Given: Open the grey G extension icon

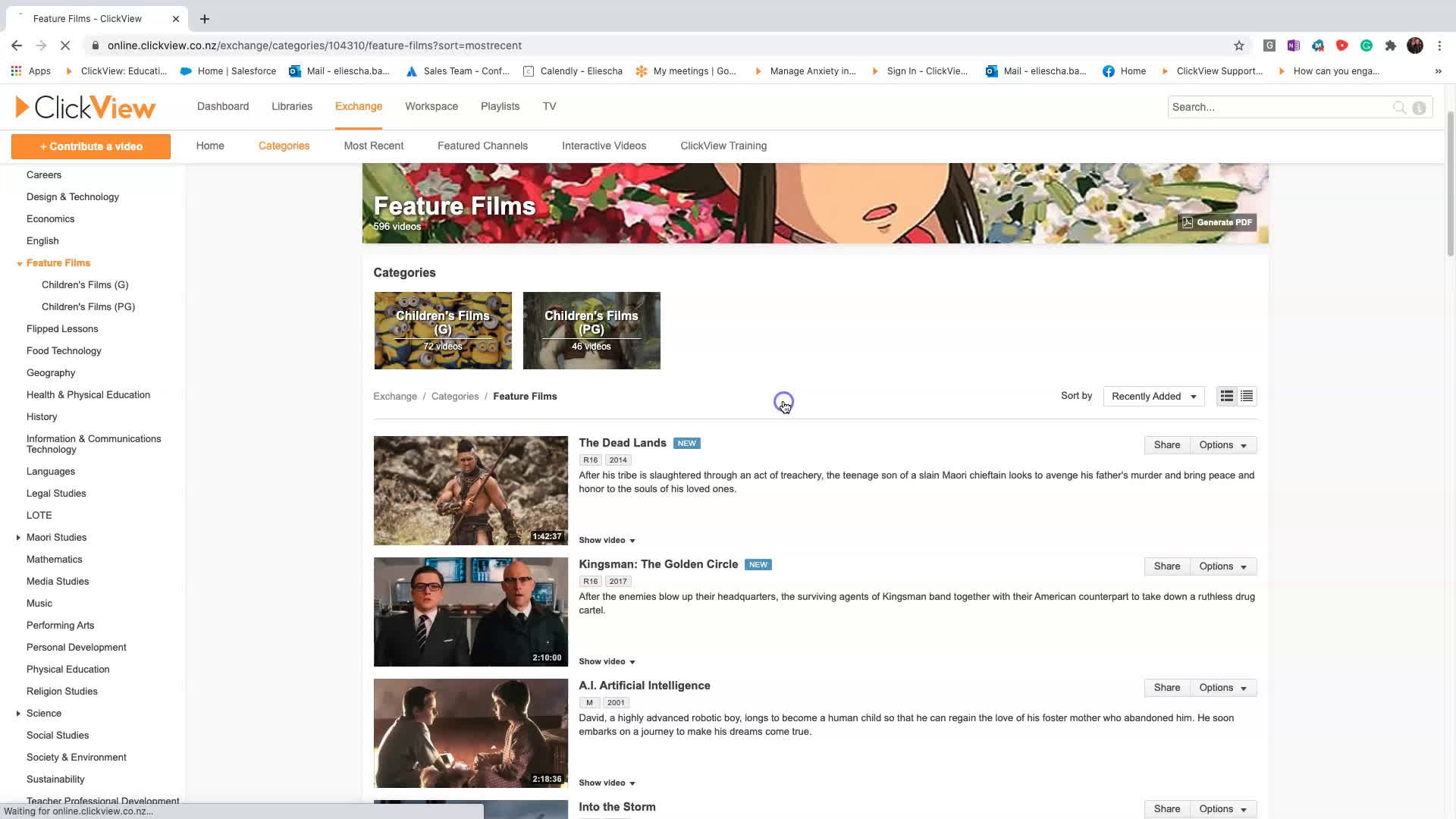Looking at the screenshot, I should pyautogui.click(x=1269, y=45).
